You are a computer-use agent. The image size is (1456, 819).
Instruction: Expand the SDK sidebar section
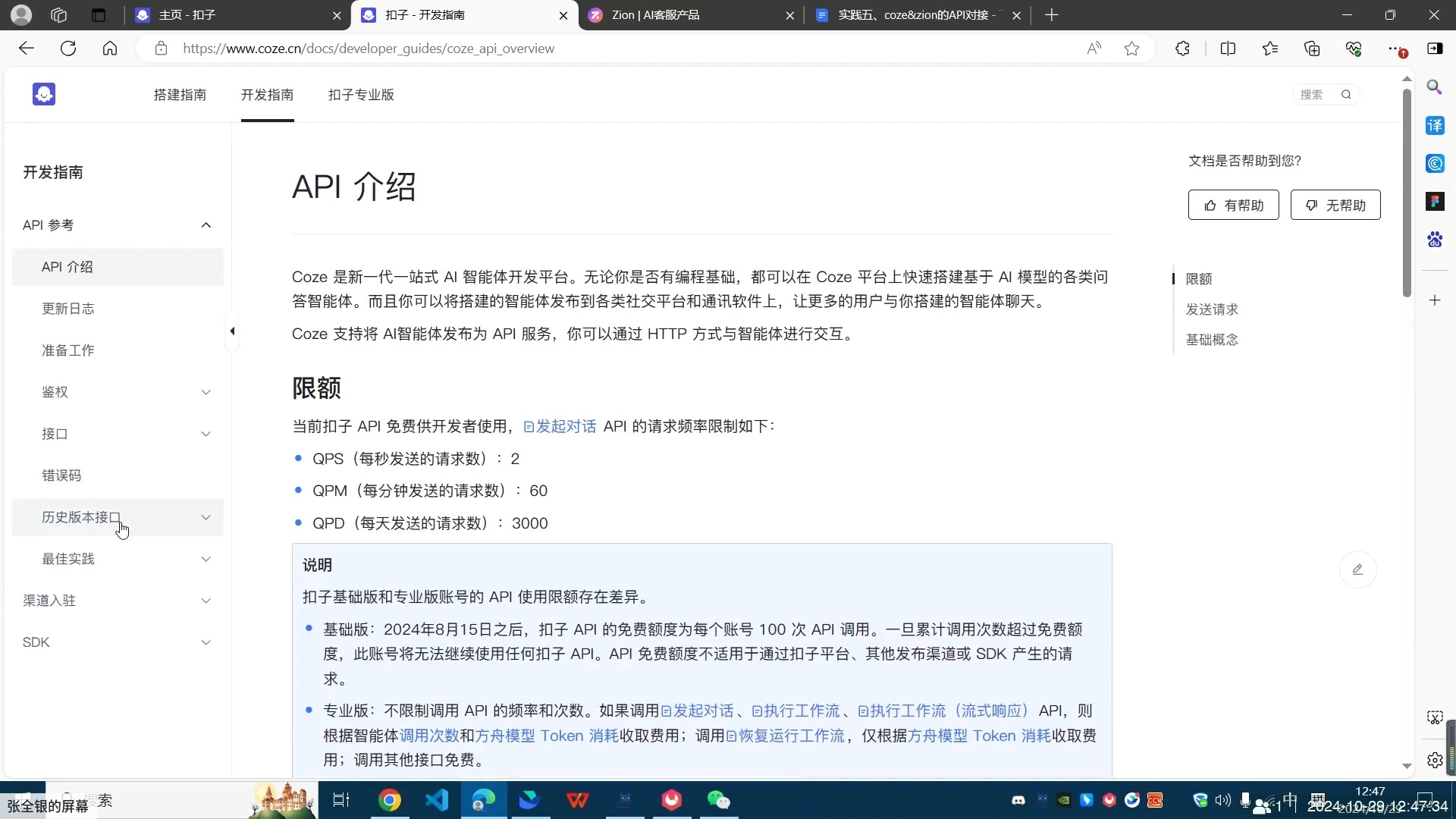206,642
